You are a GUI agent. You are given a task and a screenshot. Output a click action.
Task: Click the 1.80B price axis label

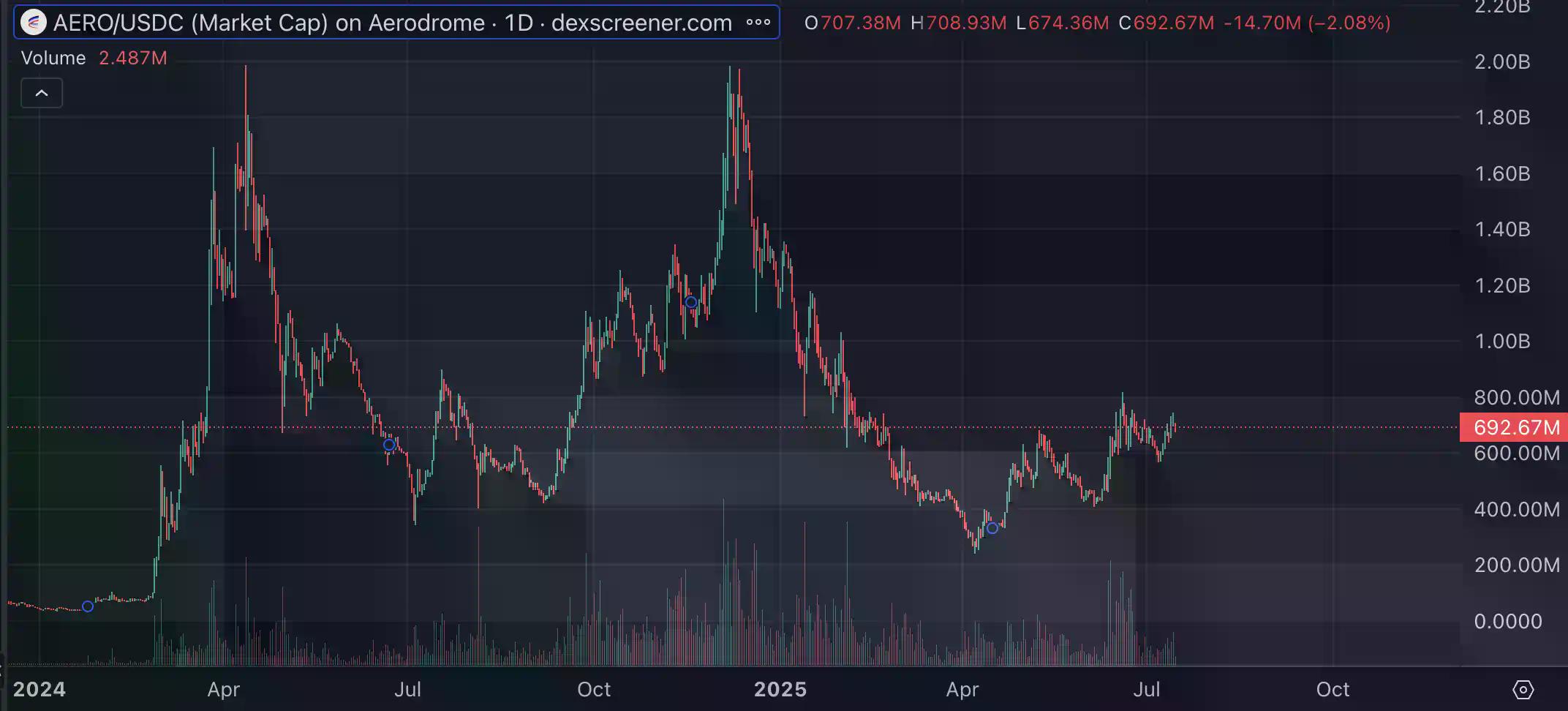click(1502, 118)
